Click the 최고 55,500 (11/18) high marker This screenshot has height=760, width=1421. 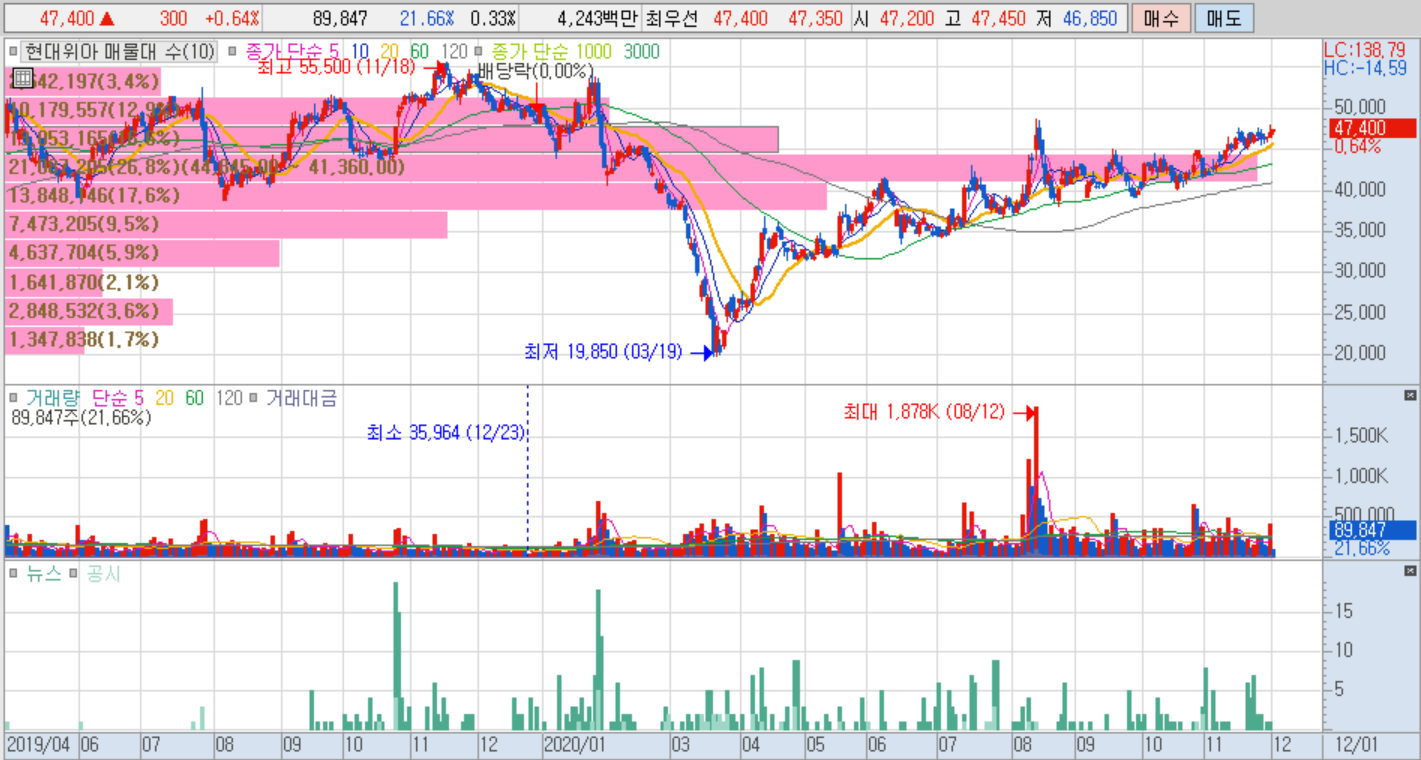pyautogui.click(x=338, y=68)
